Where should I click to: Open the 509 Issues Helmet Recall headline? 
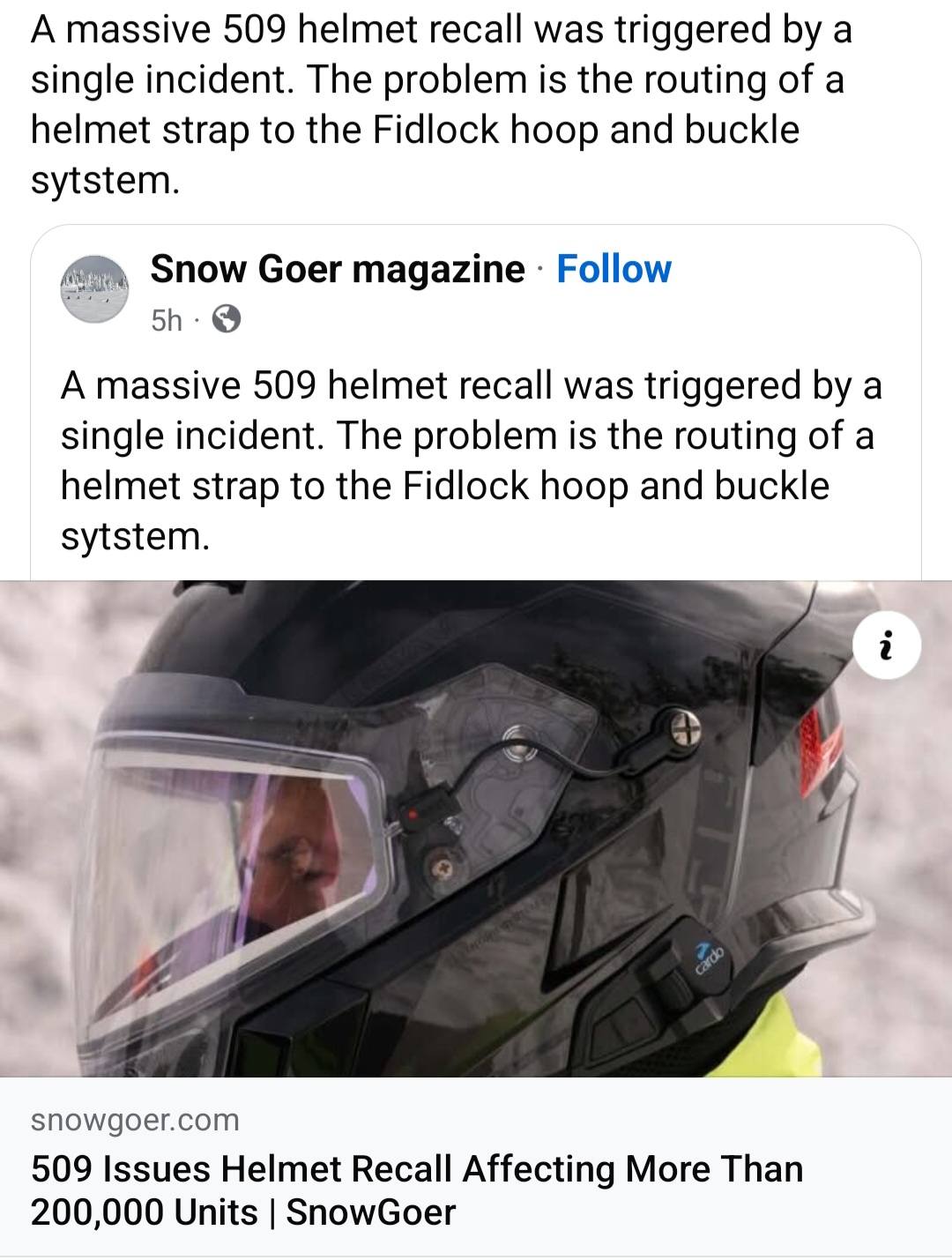pyautogui.click(x=417, y=1190)
